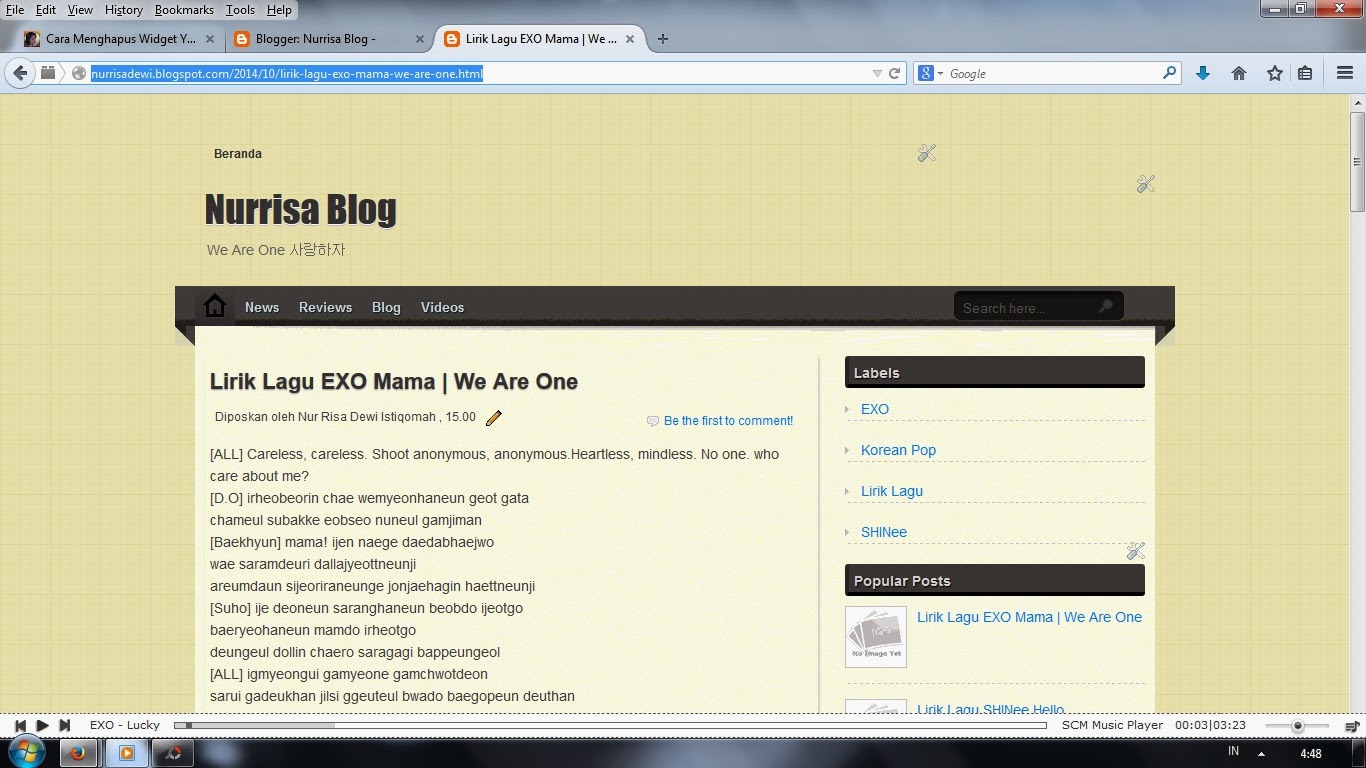Open the Windows Start button
The height and width of the screenshot is (768, 1366).
point(26,752)
